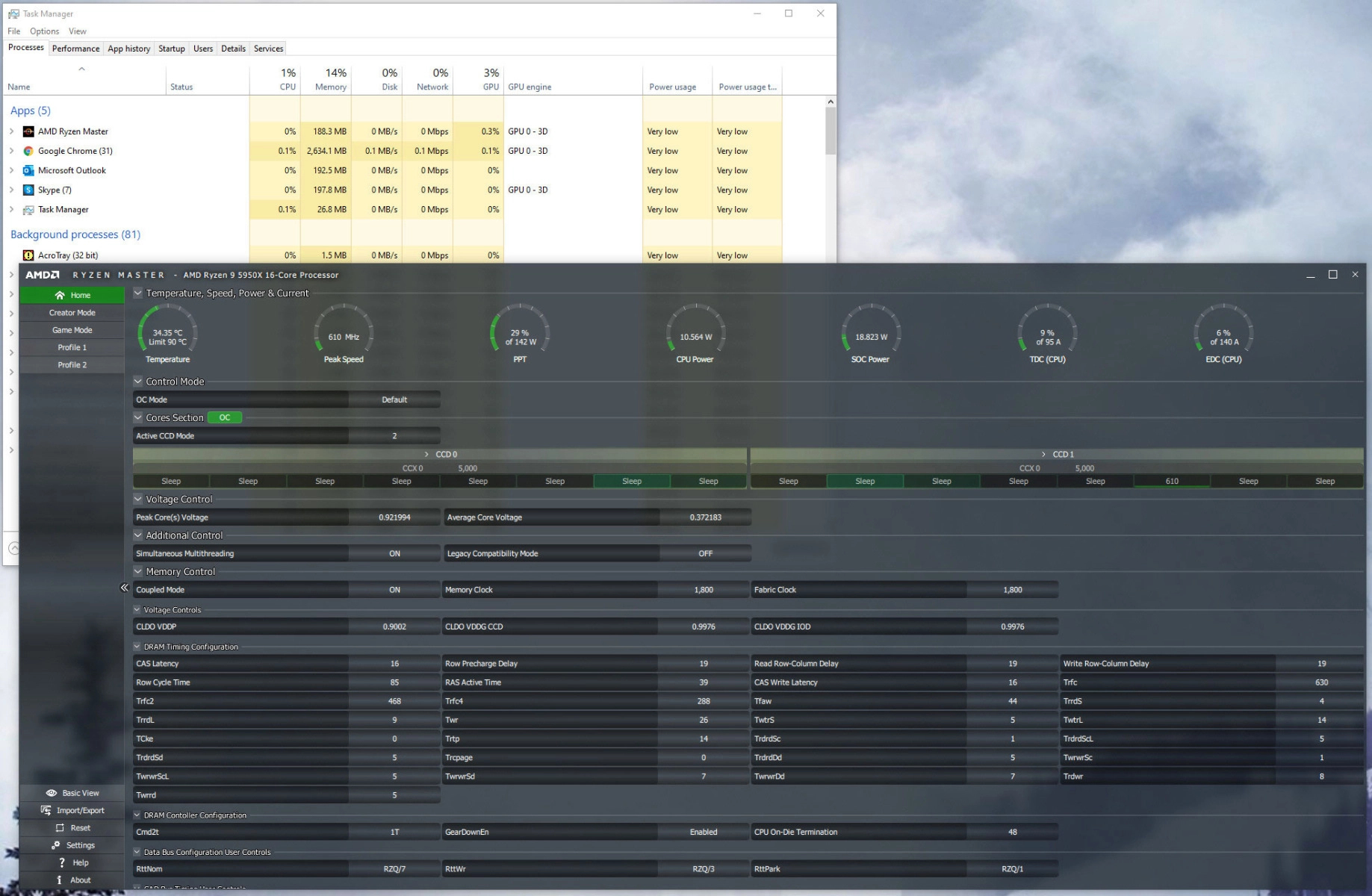Open the Options menu in Task Manager
Viewport: 1372px width, 896px height.
pos(44,31)
